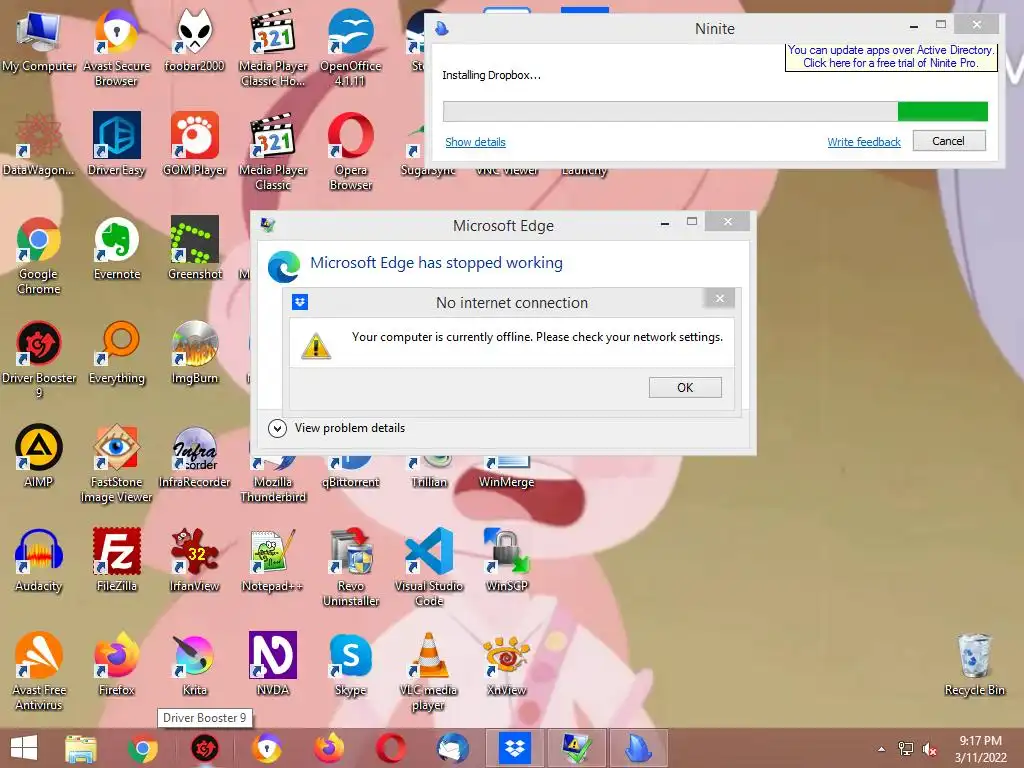Image resolution: width=1024 pixels, height=768 pixels.
Task: Select the Krita desktop icon
Action: tap(194, 664)
